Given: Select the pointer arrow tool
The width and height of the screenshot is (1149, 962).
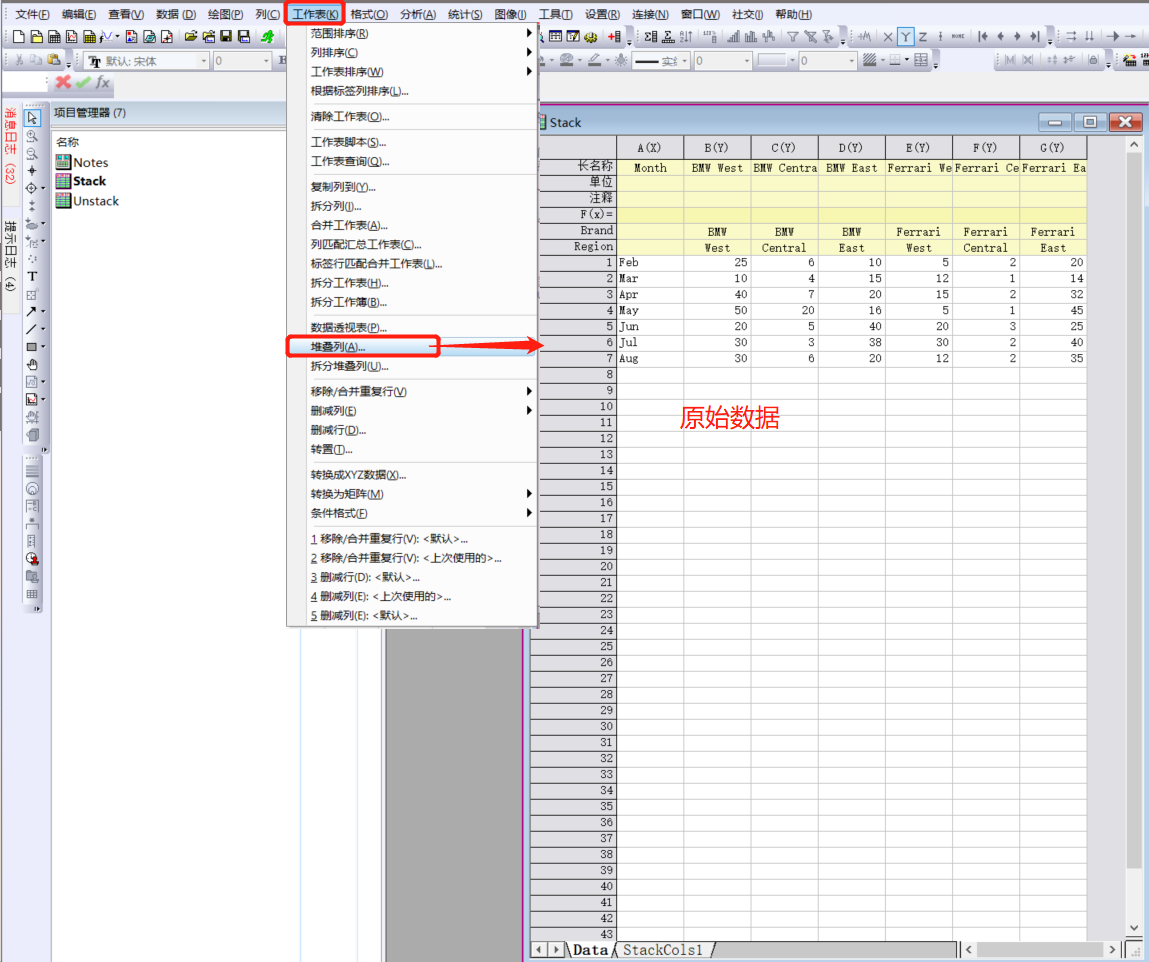Looking at the screenshot, I should 32,117.
